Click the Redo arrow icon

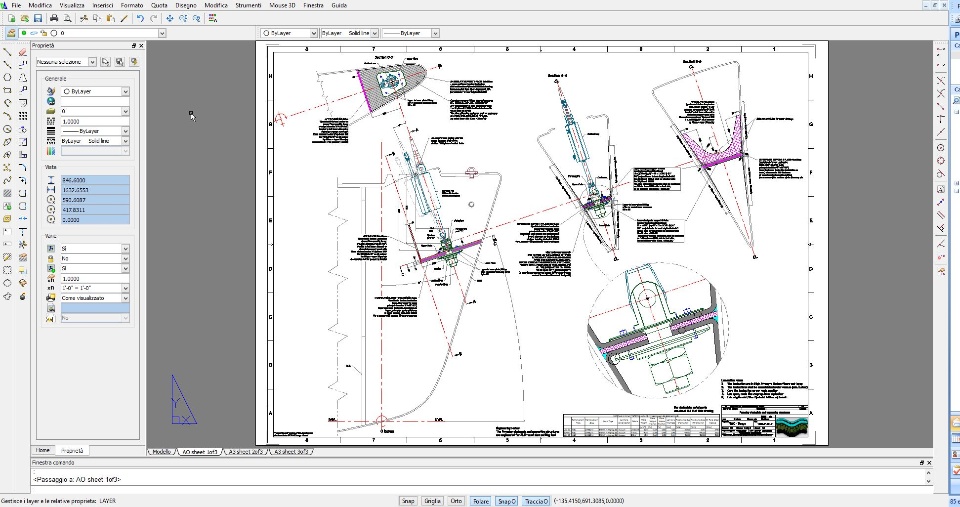tap(154, 18)
